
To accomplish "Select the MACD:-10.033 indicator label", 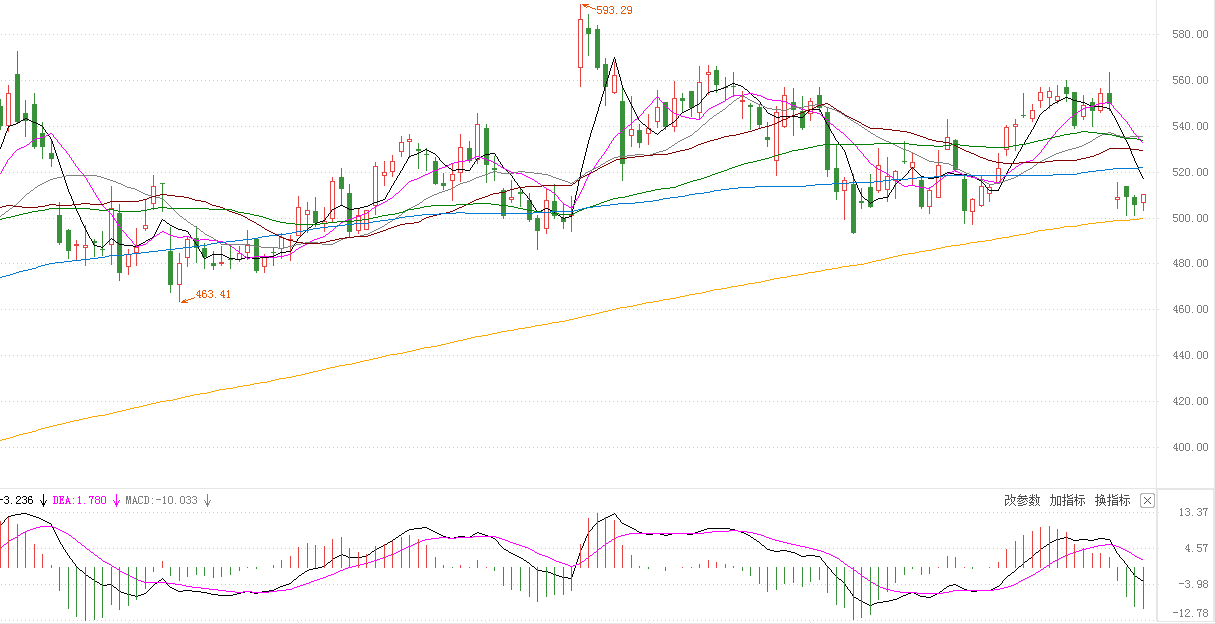I will (x=161, y=500).
